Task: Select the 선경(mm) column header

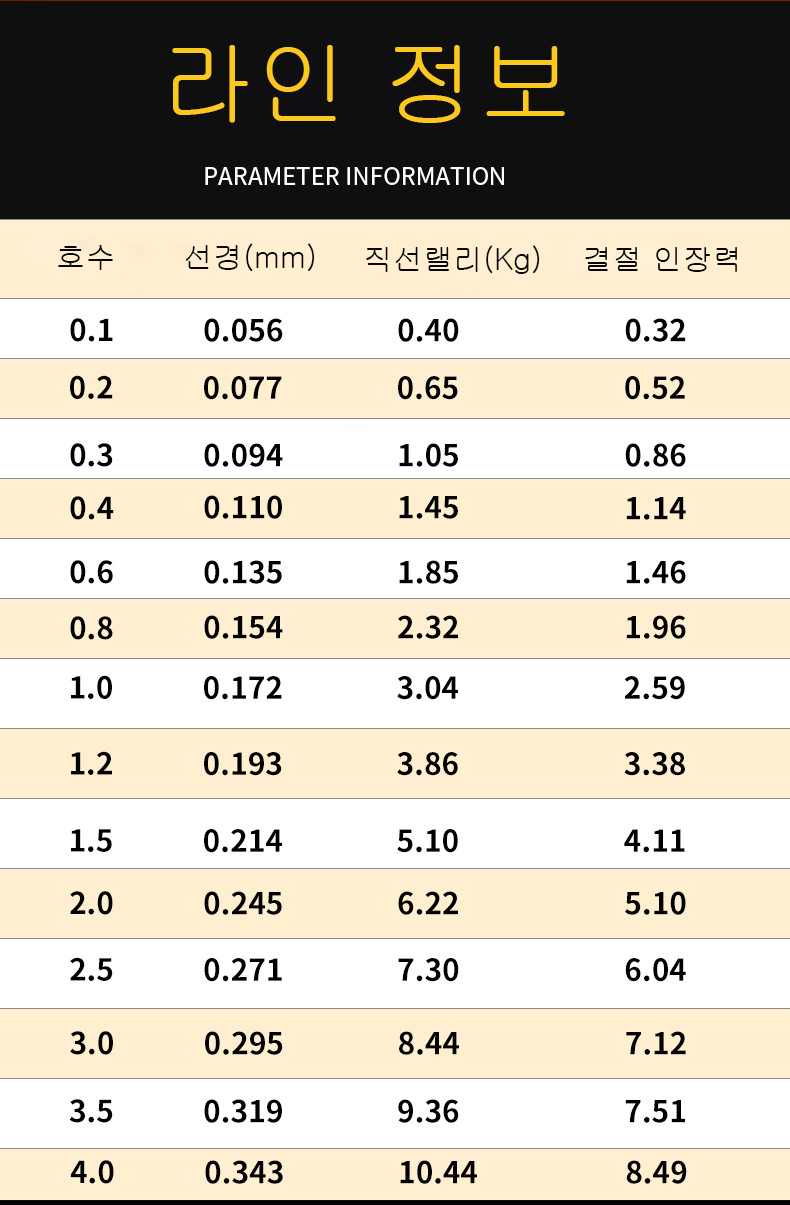Action: 250,259
